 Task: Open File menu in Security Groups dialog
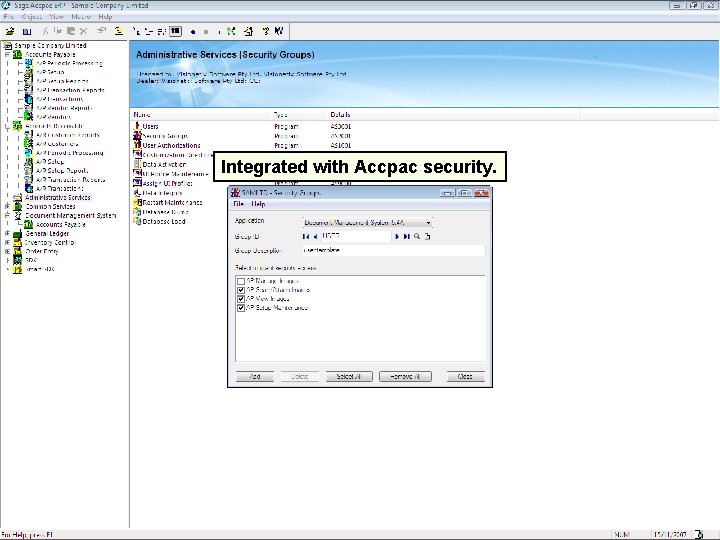pyautogui.click(x=239, y=204)
